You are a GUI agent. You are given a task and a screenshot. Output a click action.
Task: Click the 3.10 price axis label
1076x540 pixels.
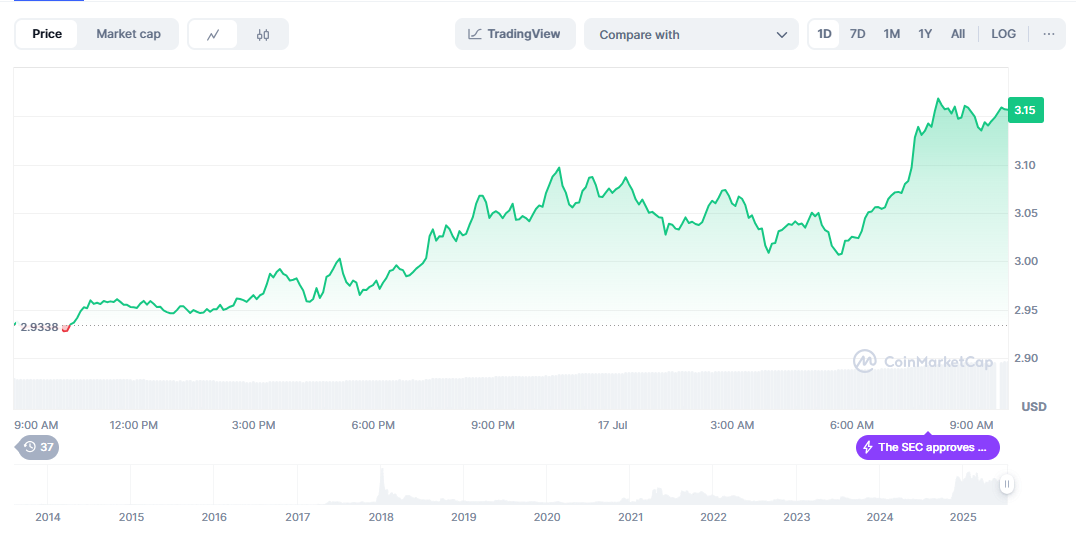click(x=1025, y=165)
